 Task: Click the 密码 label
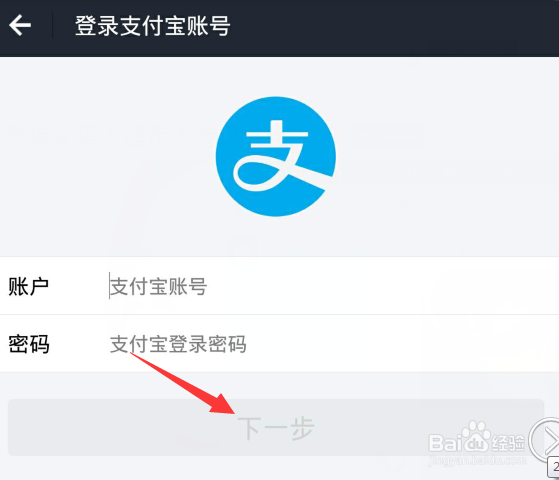tap(29, 344)
